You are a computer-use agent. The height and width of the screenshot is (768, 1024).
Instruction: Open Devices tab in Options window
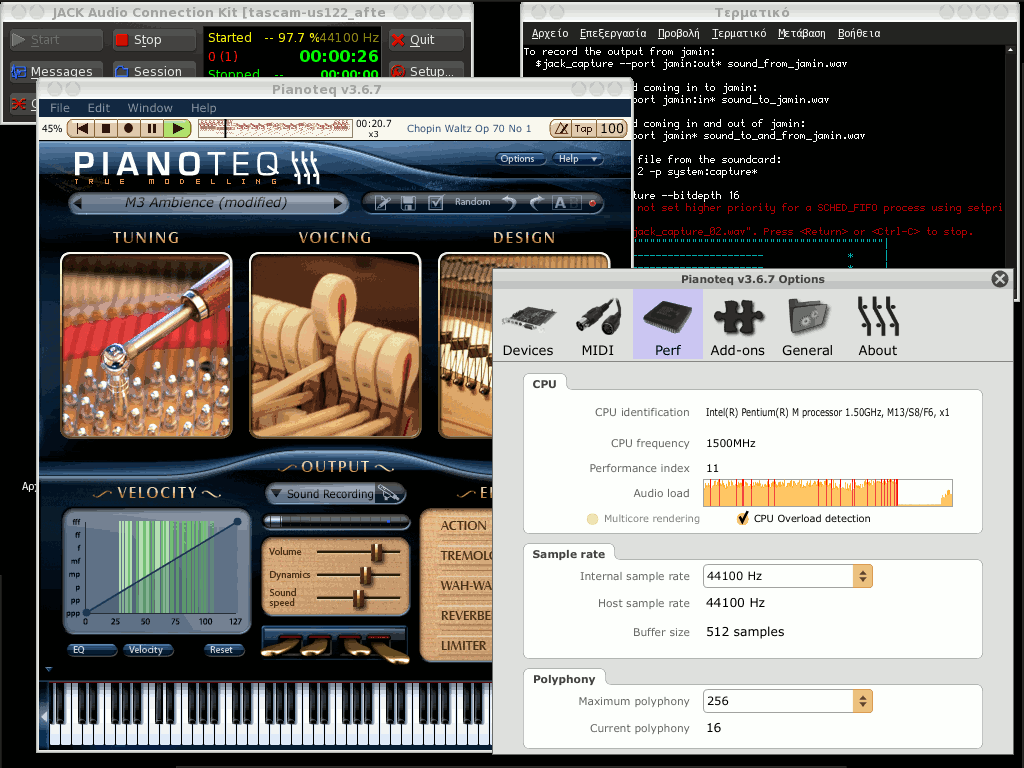click(x=528, y=325)
